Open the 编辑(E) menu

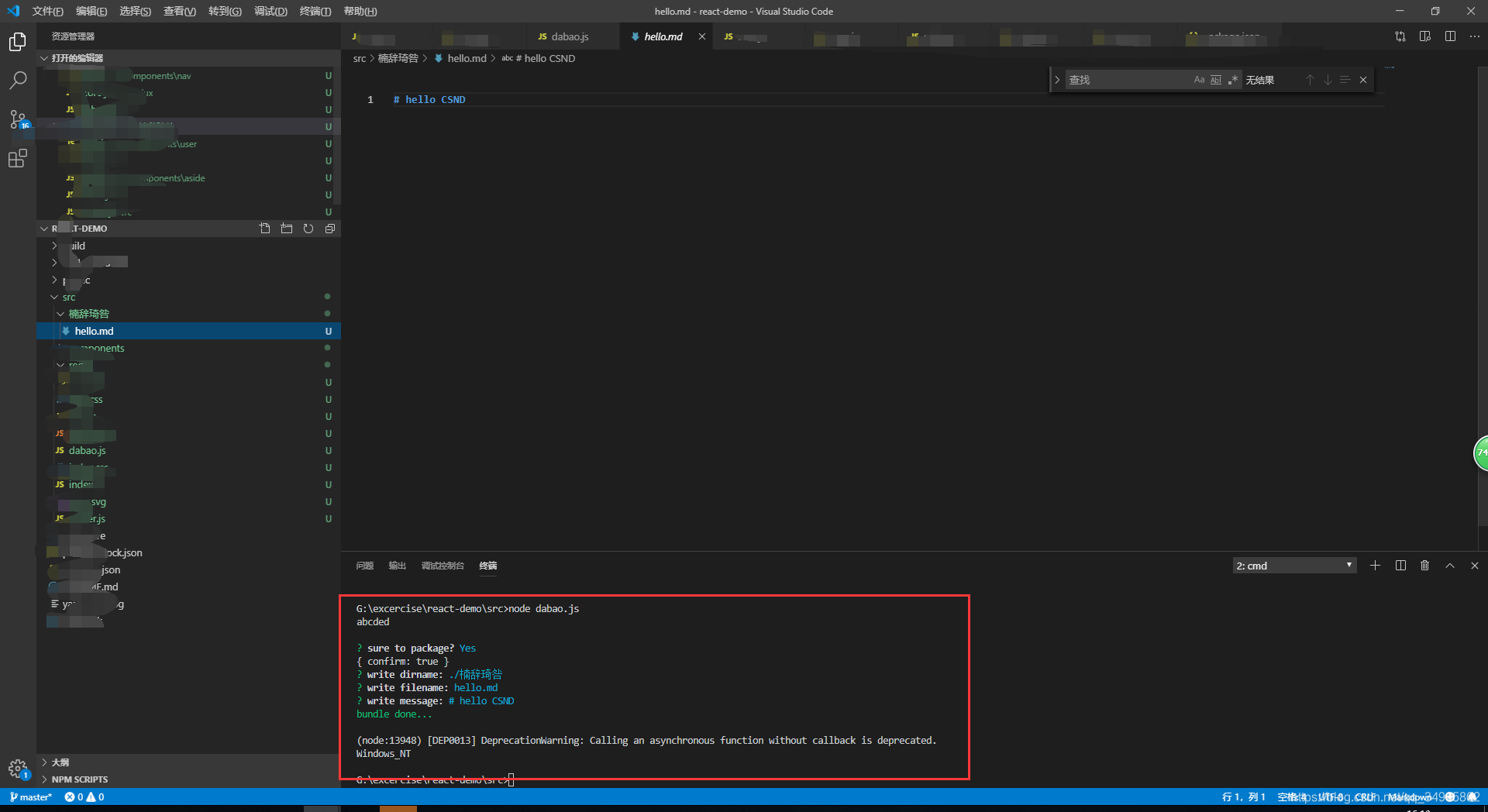[91, 11]
